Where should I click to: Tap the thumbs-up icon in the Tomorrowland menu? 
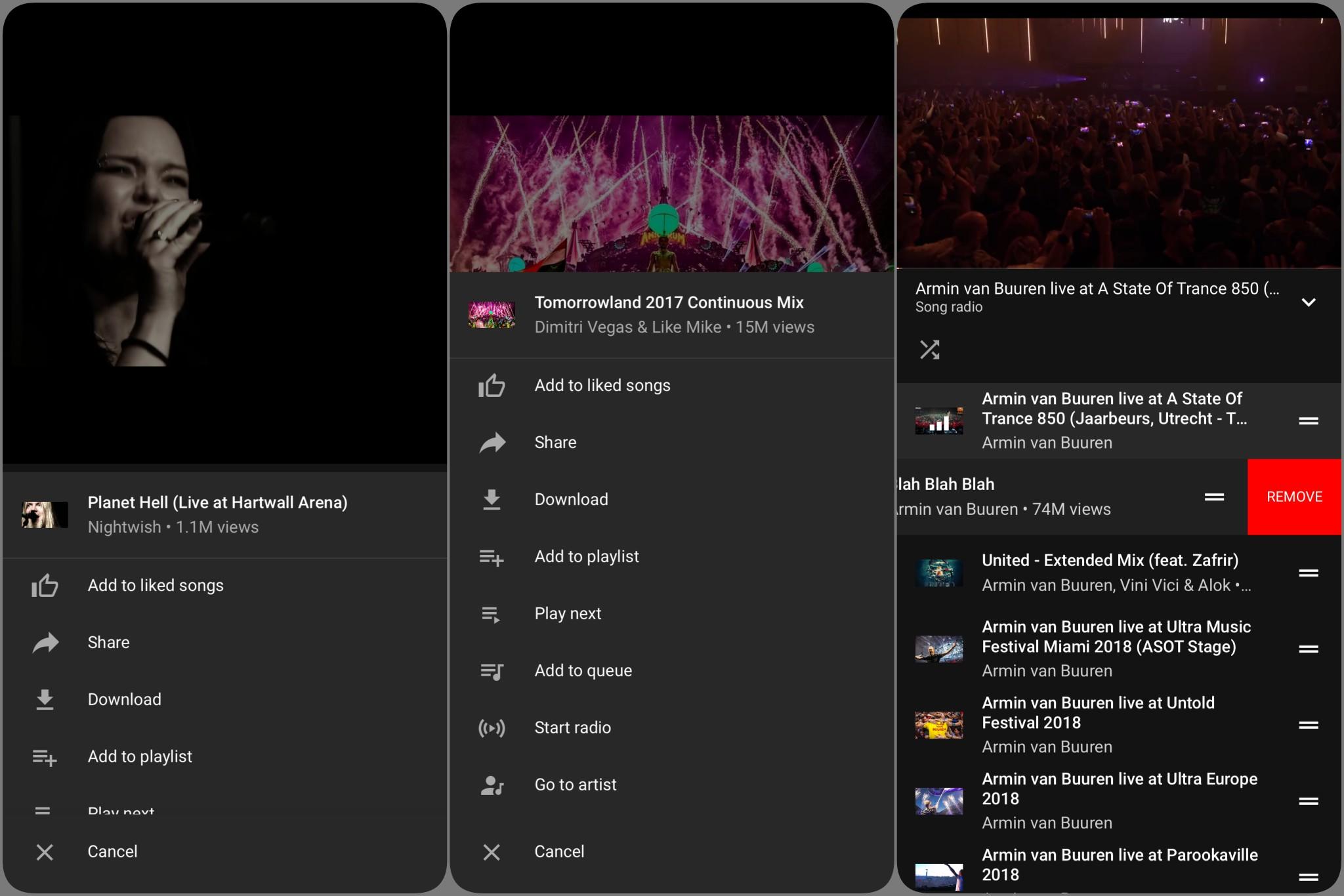click(x=492, y=385)
